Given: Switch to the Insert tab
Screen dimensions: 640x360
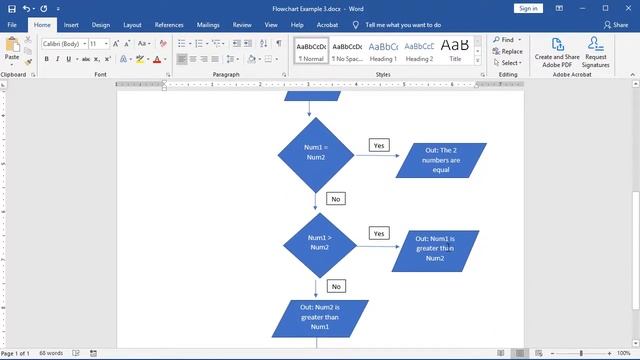Looking at the screenshot, I should tap(71, 25).
